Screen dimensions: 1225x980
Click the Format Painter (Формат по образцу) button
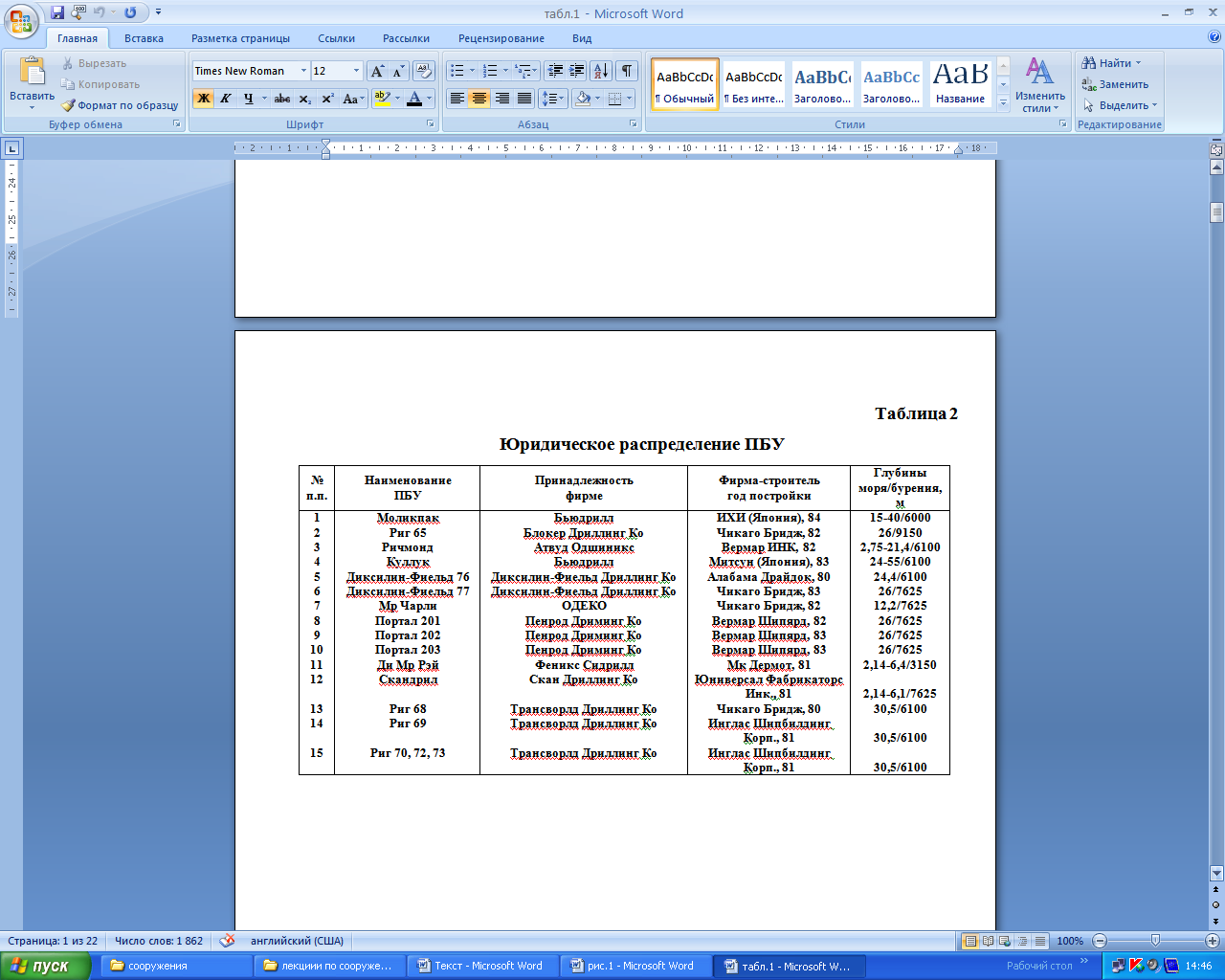tap(121, 105)
